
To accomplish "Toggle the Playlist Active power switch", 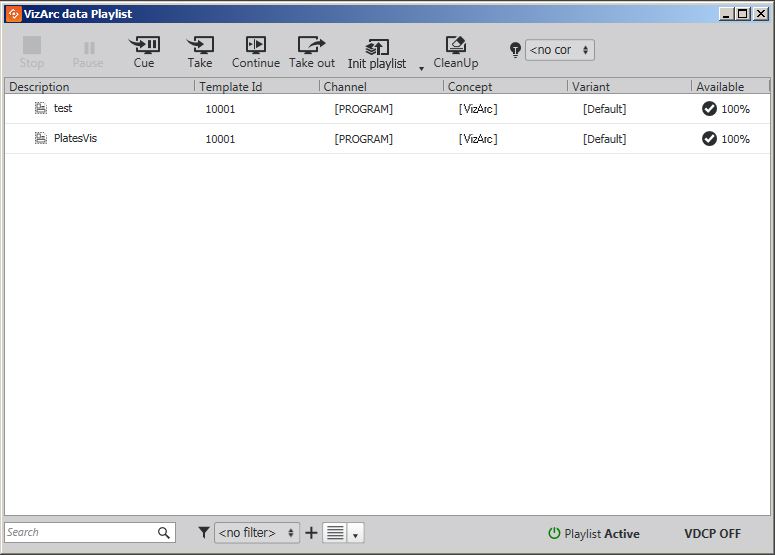I will coord(554,534).
